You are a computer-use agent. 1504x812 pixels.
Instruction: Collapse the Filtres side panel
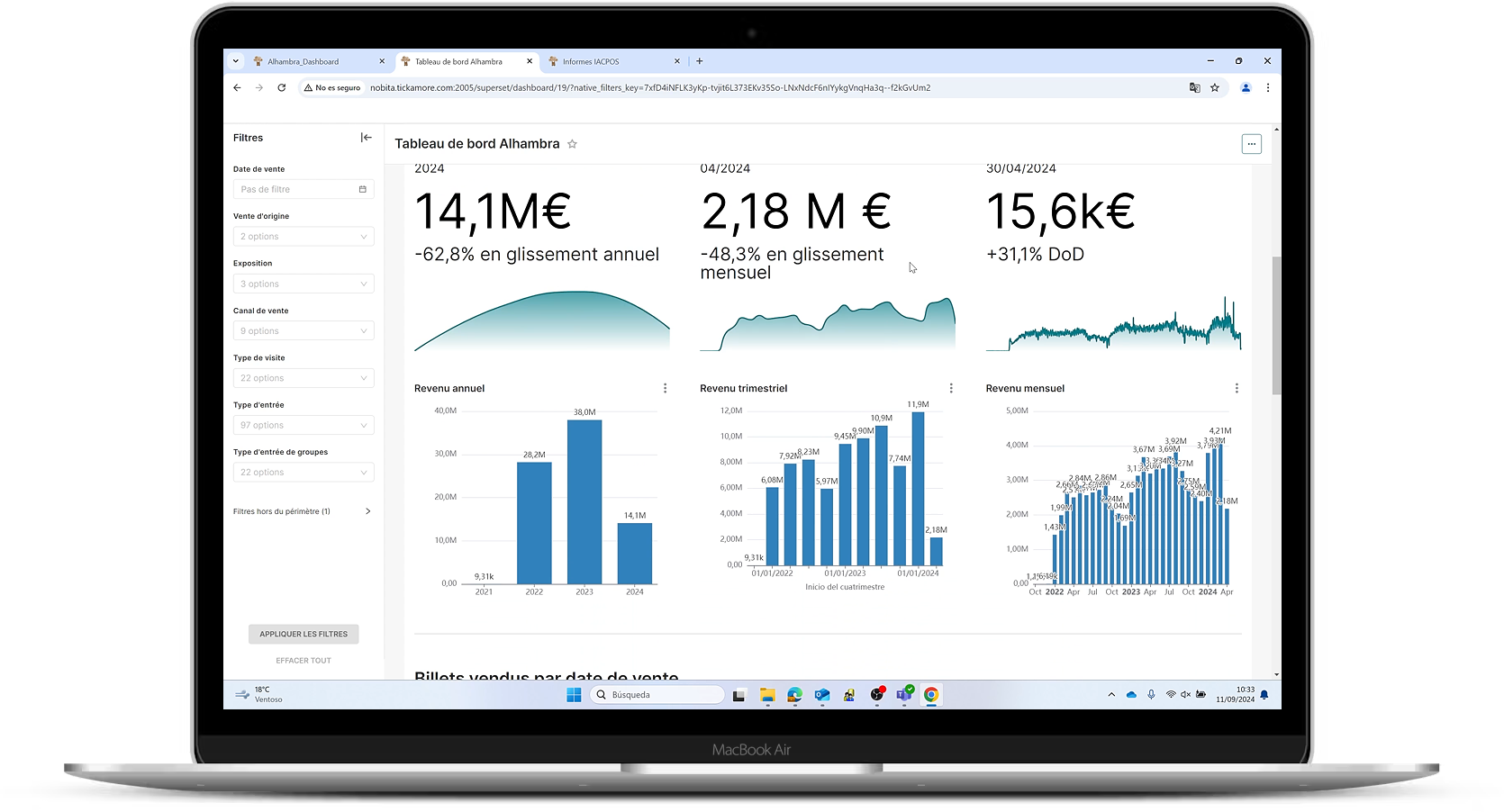[x=366, y=138]
